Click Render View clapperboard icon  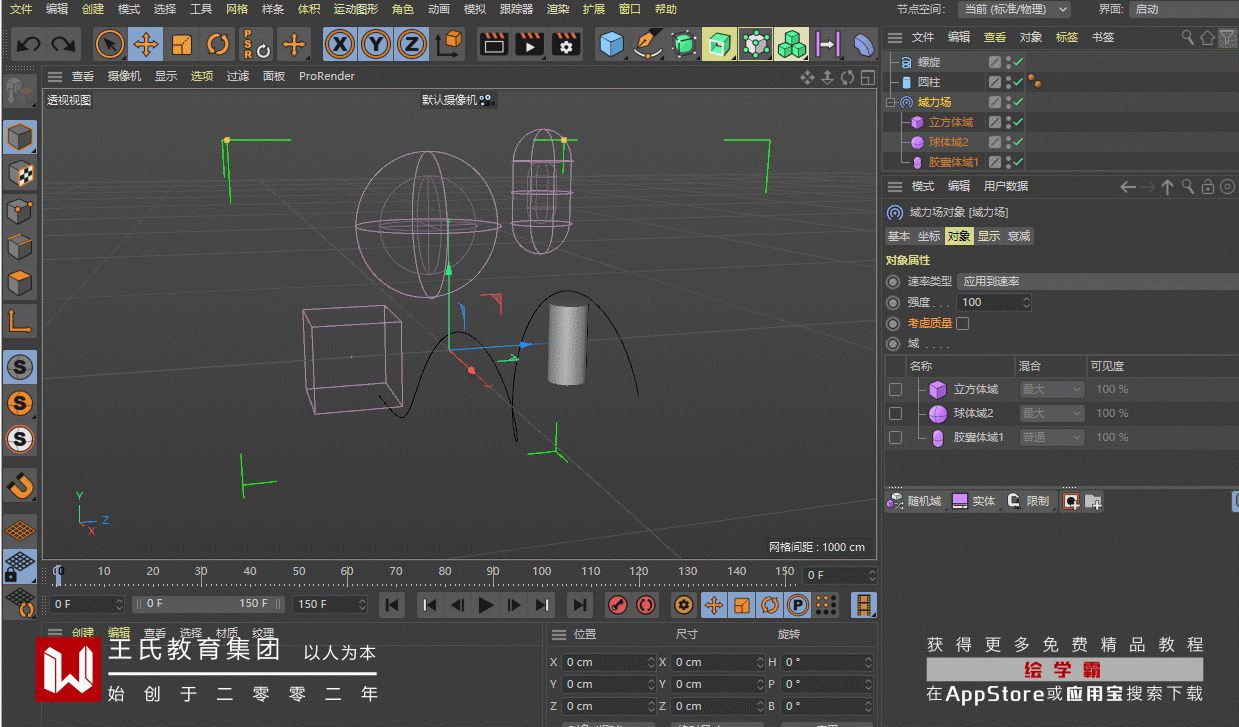point(493,44)
